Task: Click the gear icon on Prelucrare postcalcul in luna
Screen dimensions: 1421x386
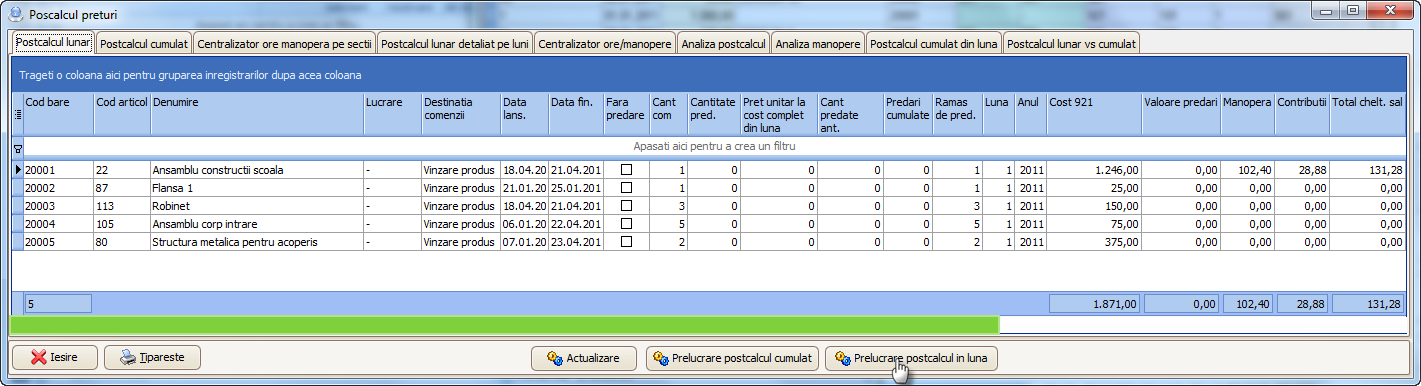Action: [842, 358]
